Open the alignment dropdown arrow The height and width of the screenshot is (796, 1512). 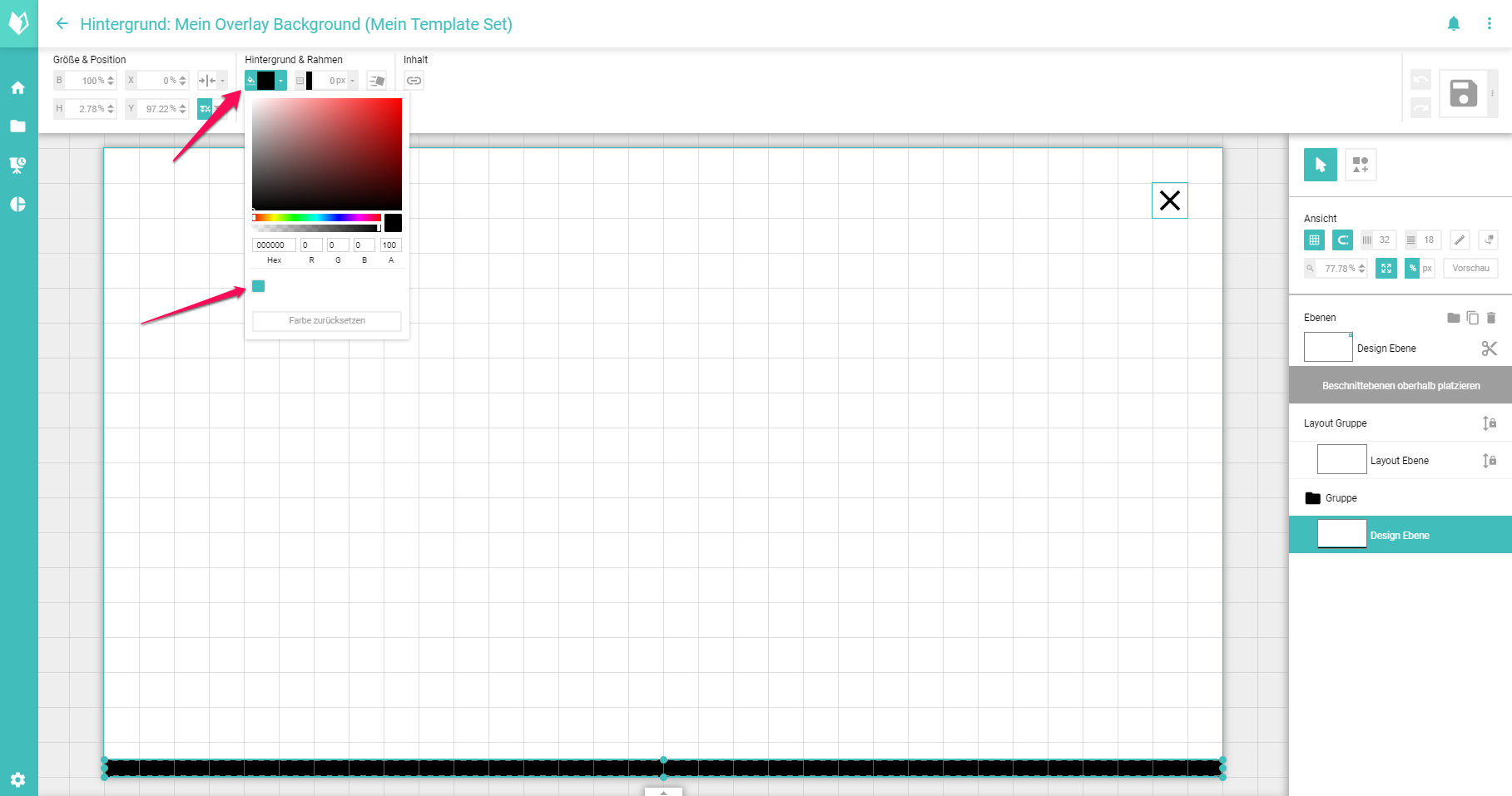[x=222, y=81]
